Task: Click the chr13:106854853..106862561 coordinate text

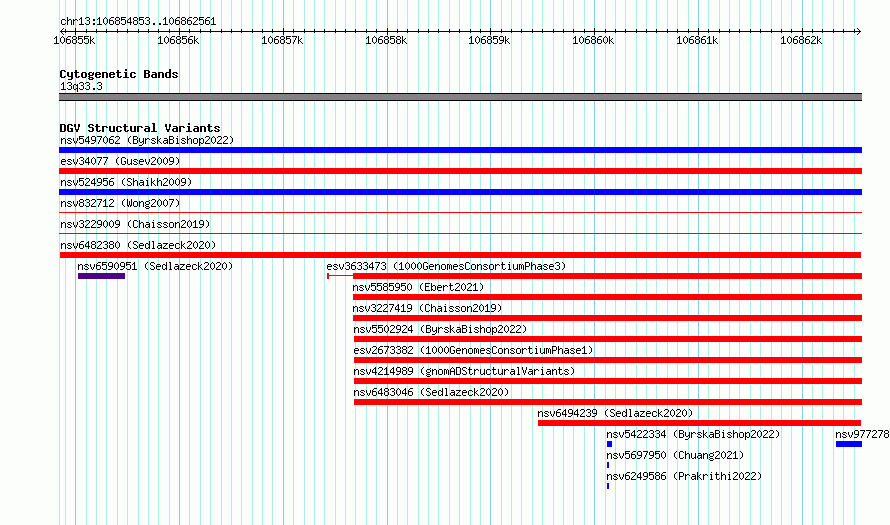Action: pyautogui.click(x=138, y=22)
